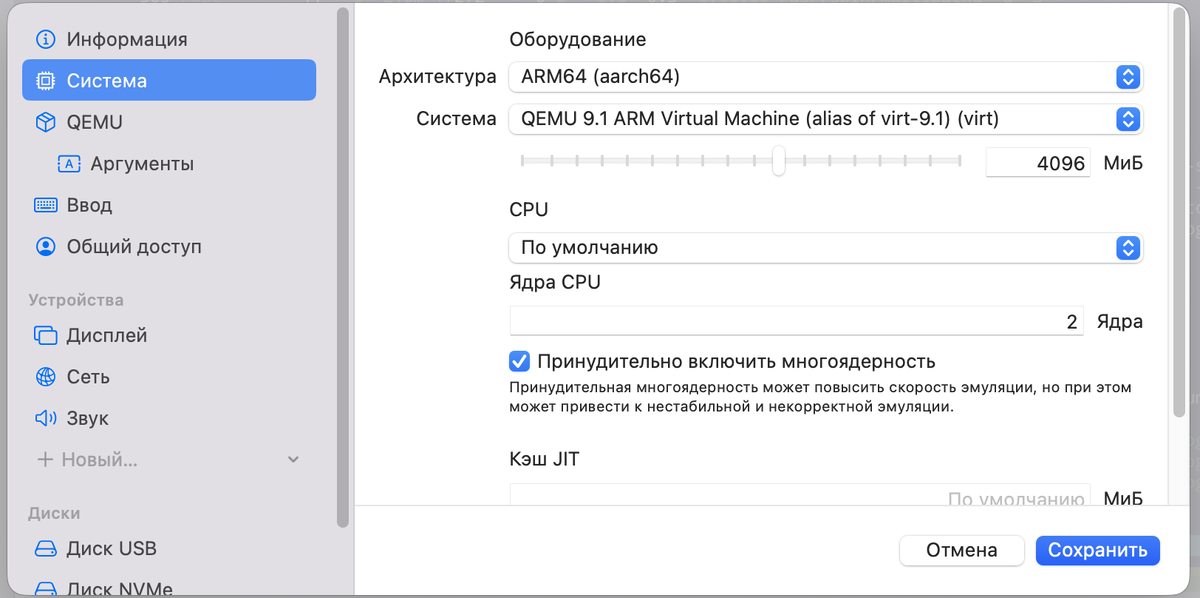Click the Отмена button
Screen dimensions: 1200x598
(x=961, y=550)
